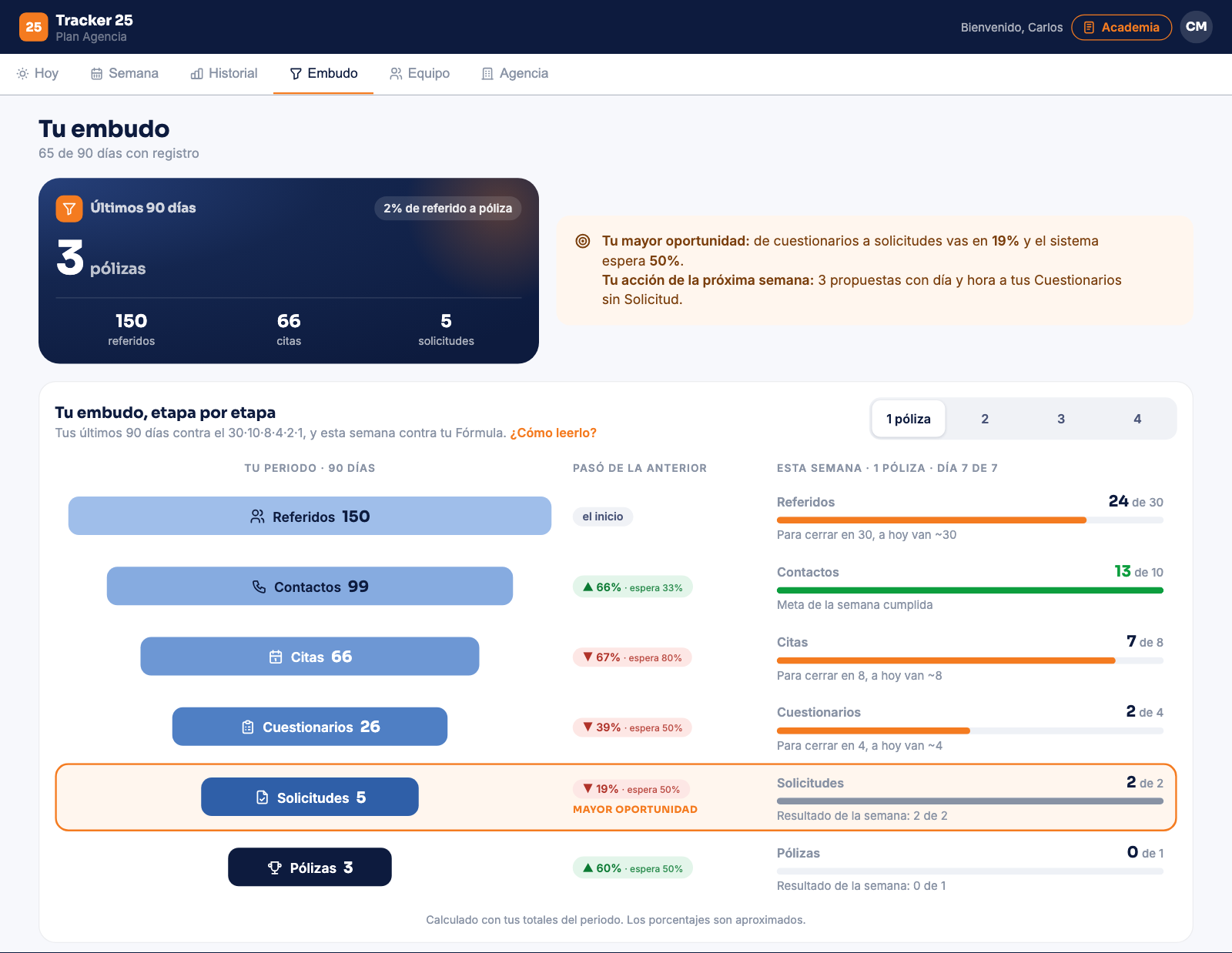The image size is (1232, 953).
Task: Click the 60% espera 50% badge
Action: coord(633,868)
